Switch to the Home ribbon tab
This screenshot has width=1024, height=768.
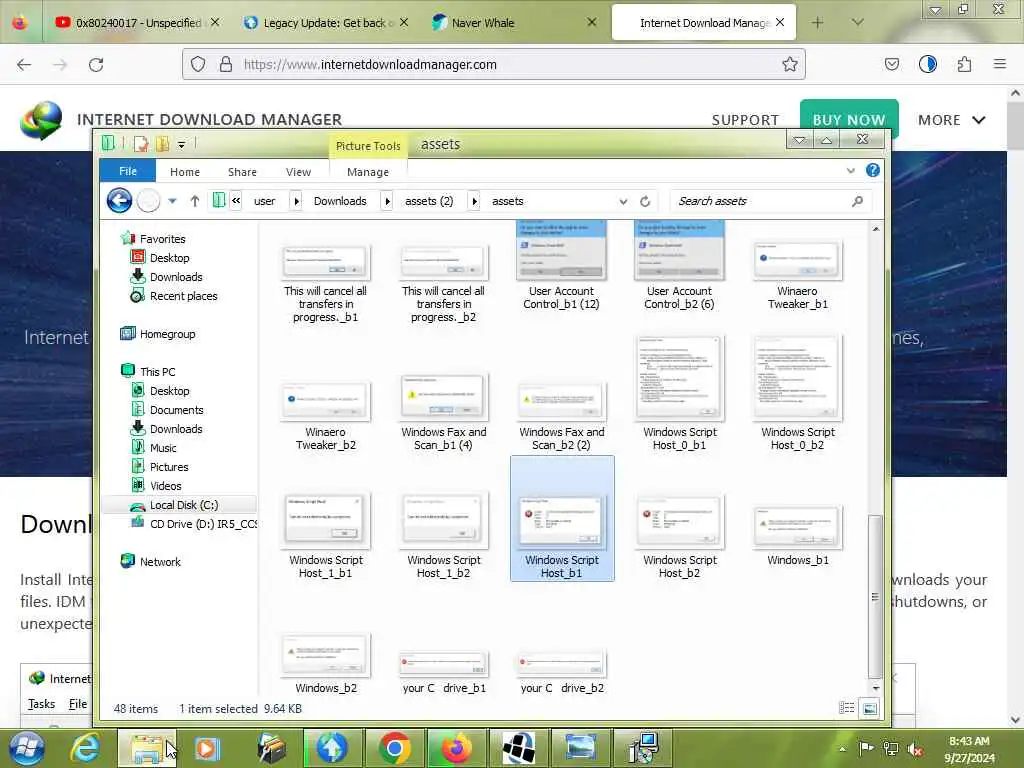tap(185, 172)
